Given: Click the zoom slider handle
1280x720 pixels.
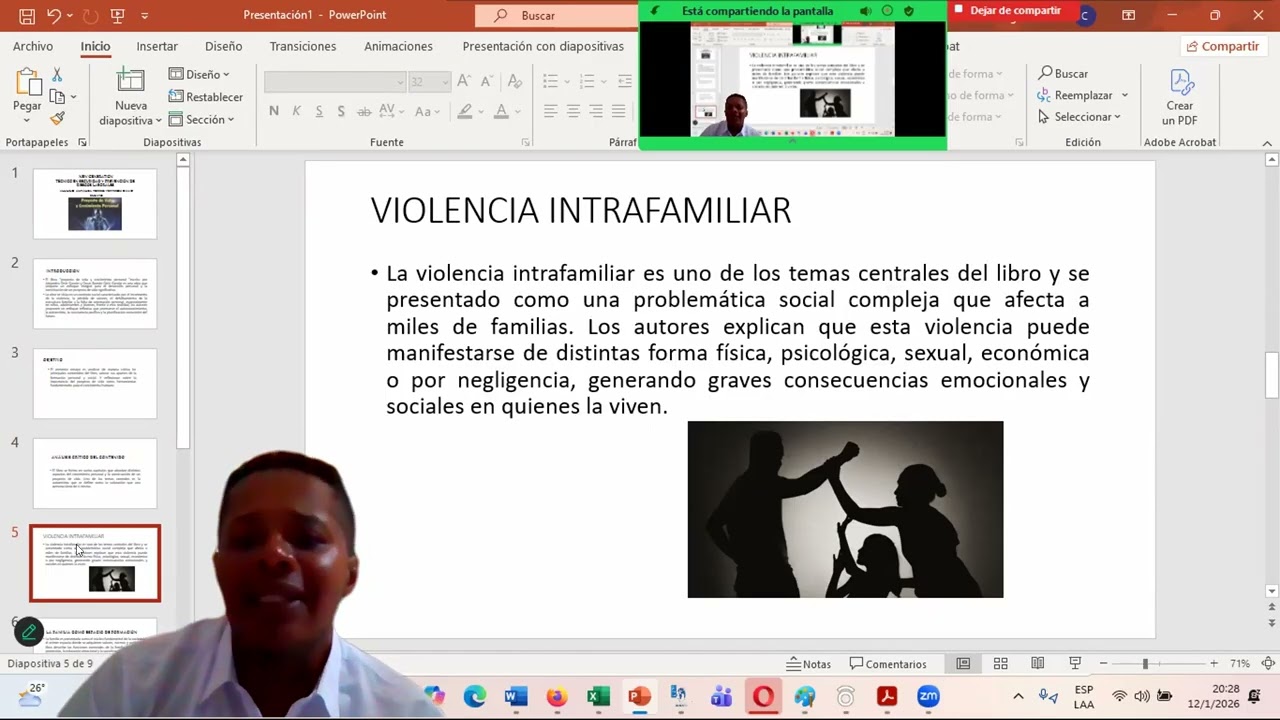Looking at the screenshot, I should click(x=1145, y=664).
